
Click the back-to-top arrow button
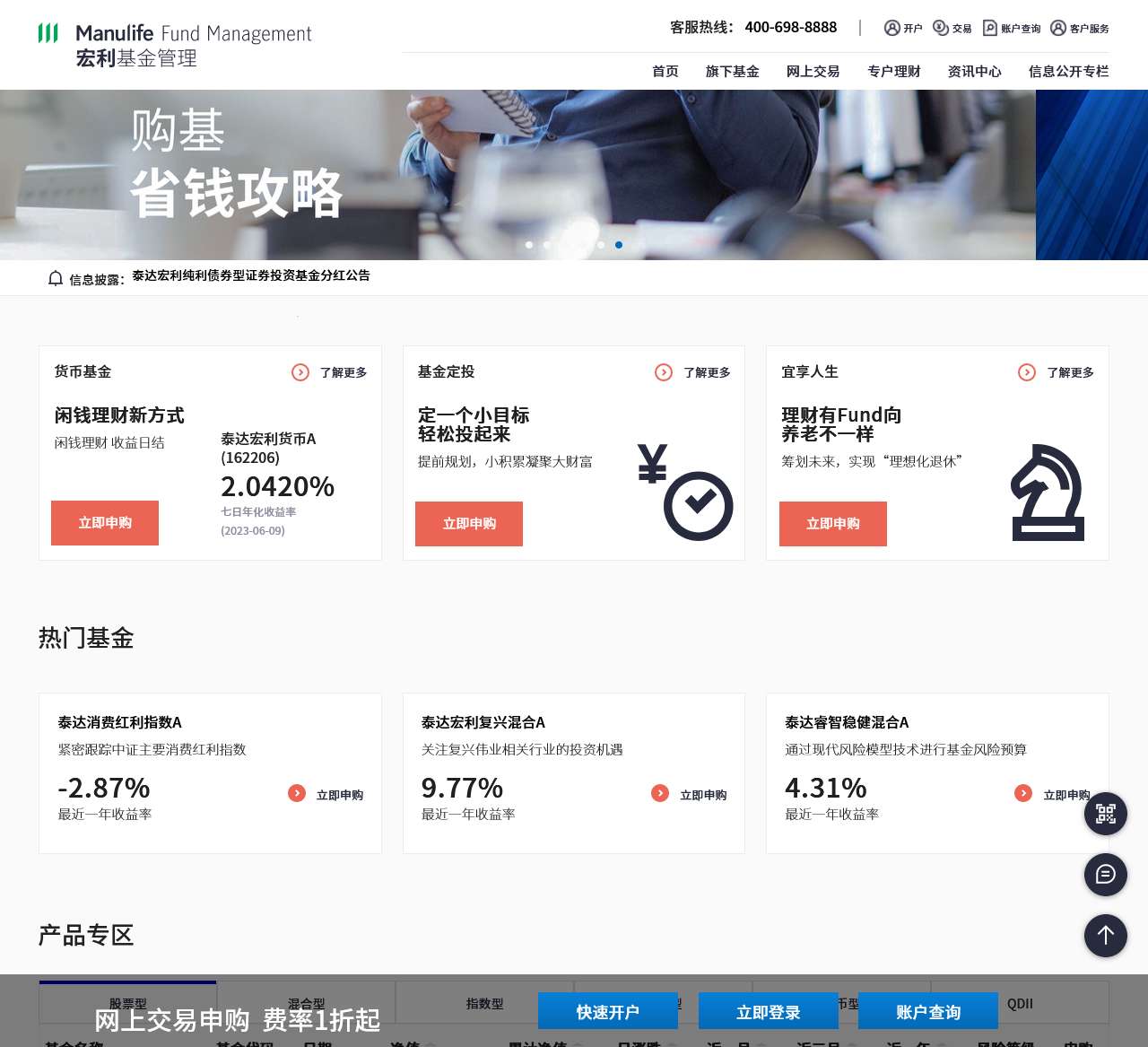pos(1106,936)
